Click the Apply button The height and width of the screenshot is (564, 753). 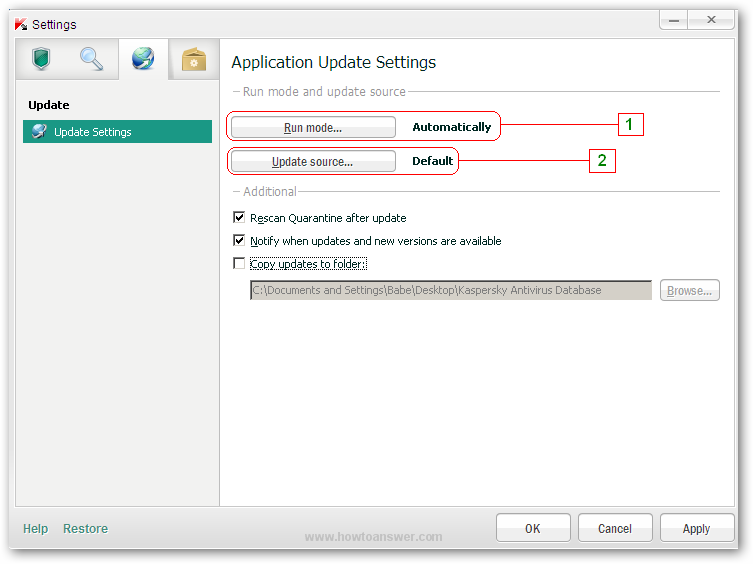[x=697, y=528]
